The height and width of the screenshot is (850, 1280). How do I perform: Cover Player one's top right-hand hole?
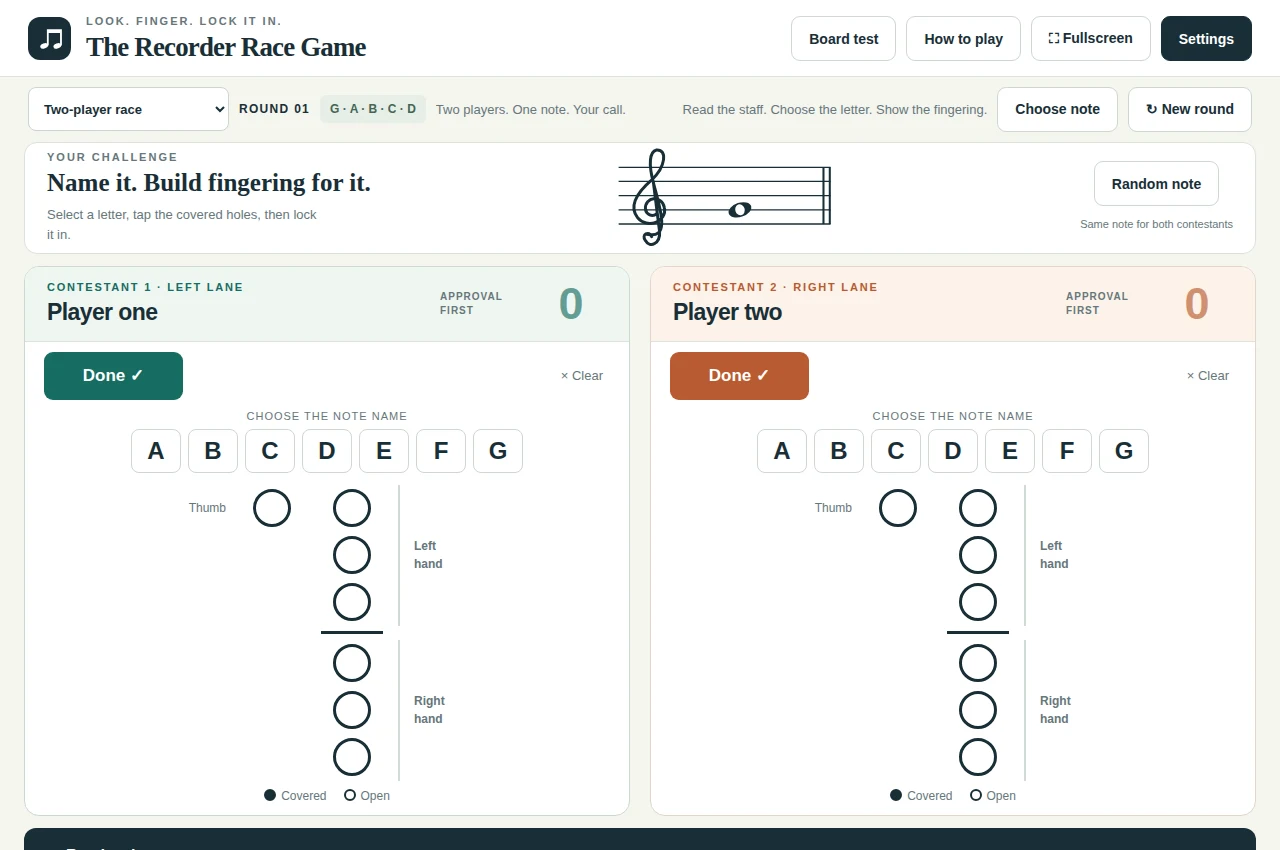(352, 663)
